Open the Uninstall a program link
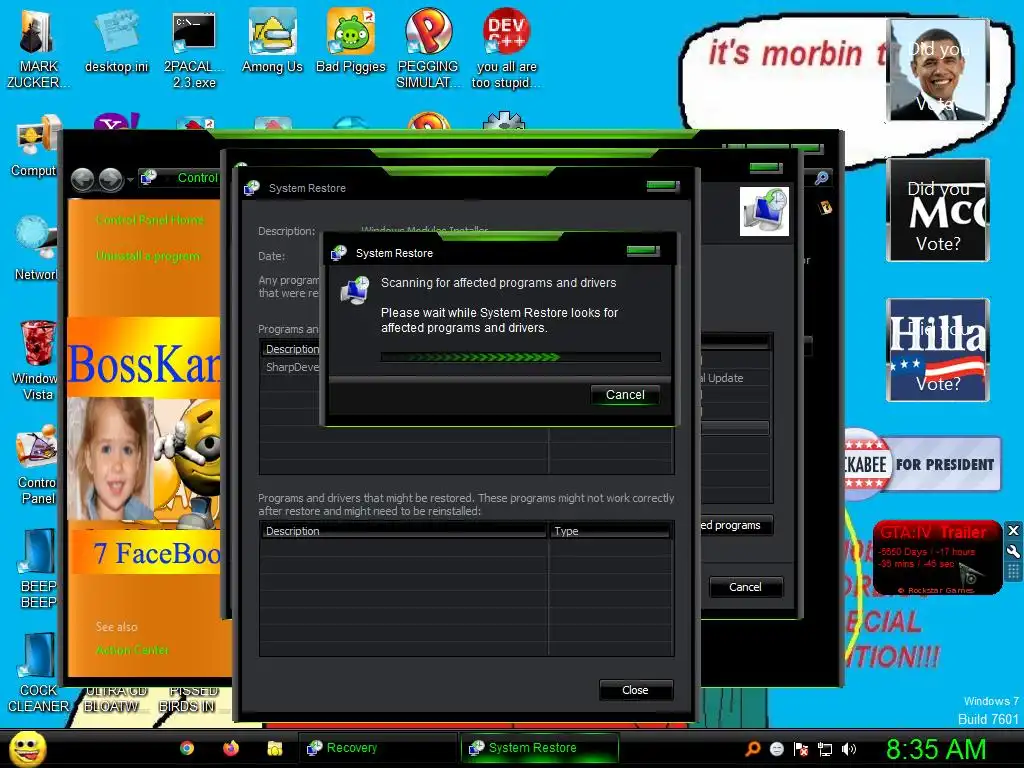Image resolution: width=1024 pixels, height=768 pixels. point(148,256)
